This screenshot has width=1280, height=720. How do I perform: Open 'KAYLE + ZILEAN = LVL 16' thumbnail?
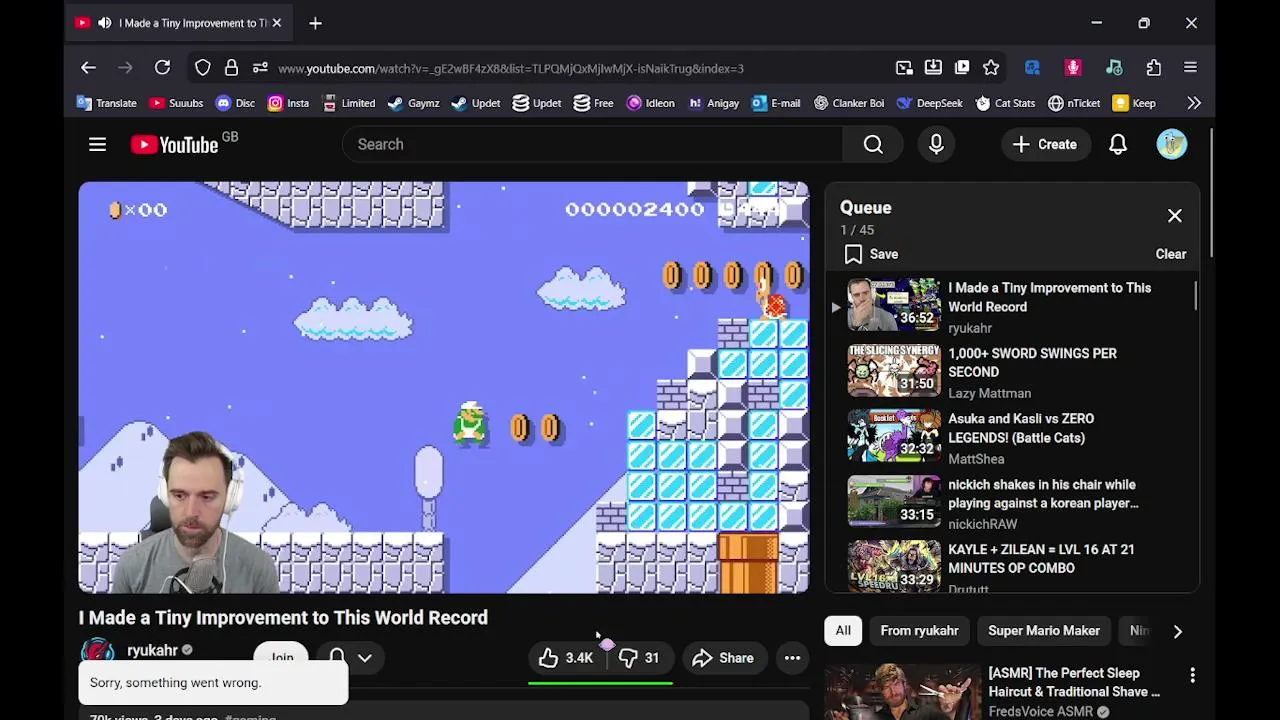click(x=894, y=567)
